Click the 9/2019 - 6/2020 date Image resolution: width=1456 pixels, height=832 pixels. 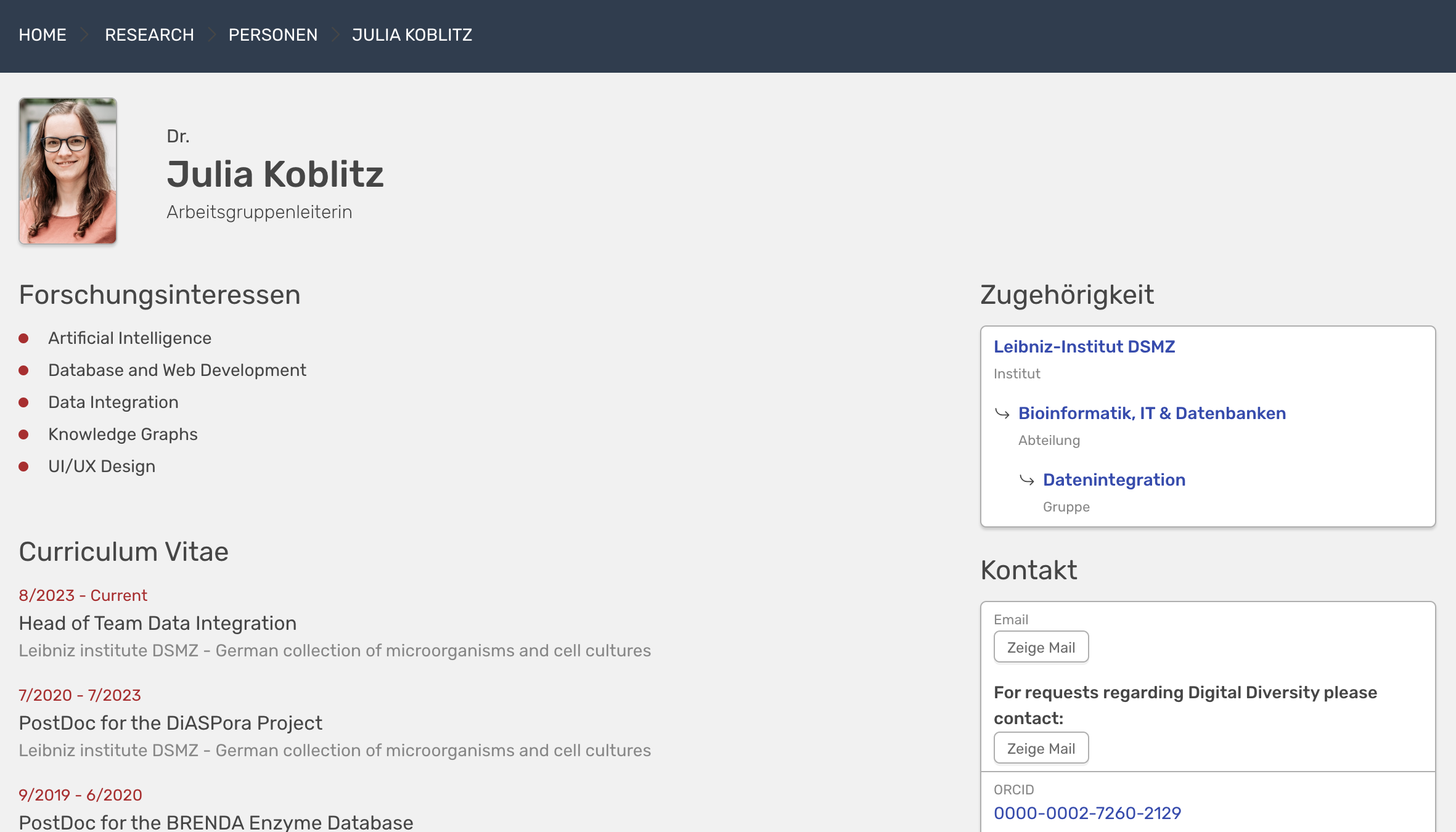click(x=80, y=795)
